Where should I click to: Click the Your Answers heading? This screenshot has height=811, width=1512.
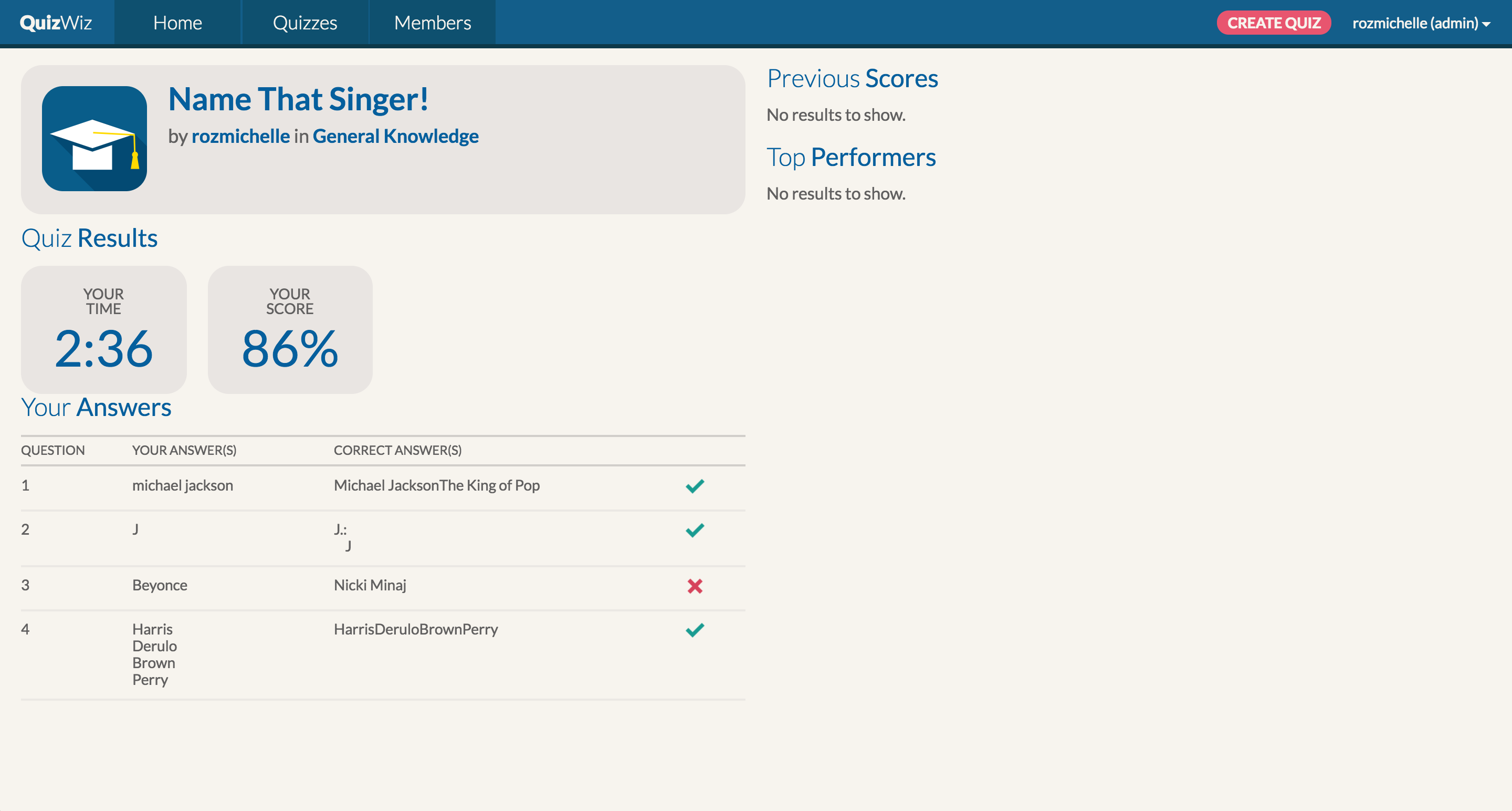pyautogui.click(x=96, y=408)
